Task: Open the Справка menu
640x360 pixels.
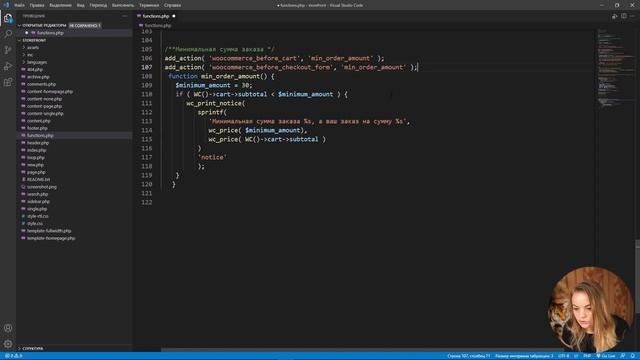Action: pyautogui.click(x=172, y=5)
